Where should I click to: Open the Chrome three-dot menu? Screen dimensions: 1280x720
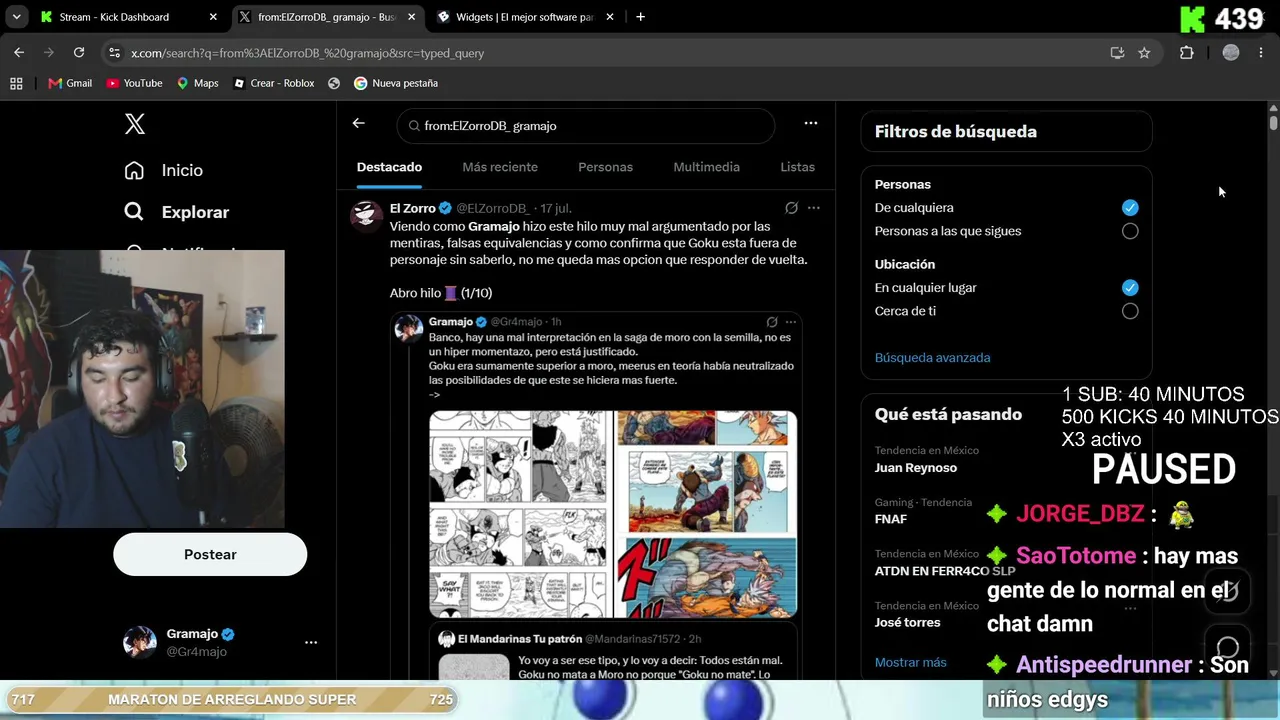coord(1261,53)
